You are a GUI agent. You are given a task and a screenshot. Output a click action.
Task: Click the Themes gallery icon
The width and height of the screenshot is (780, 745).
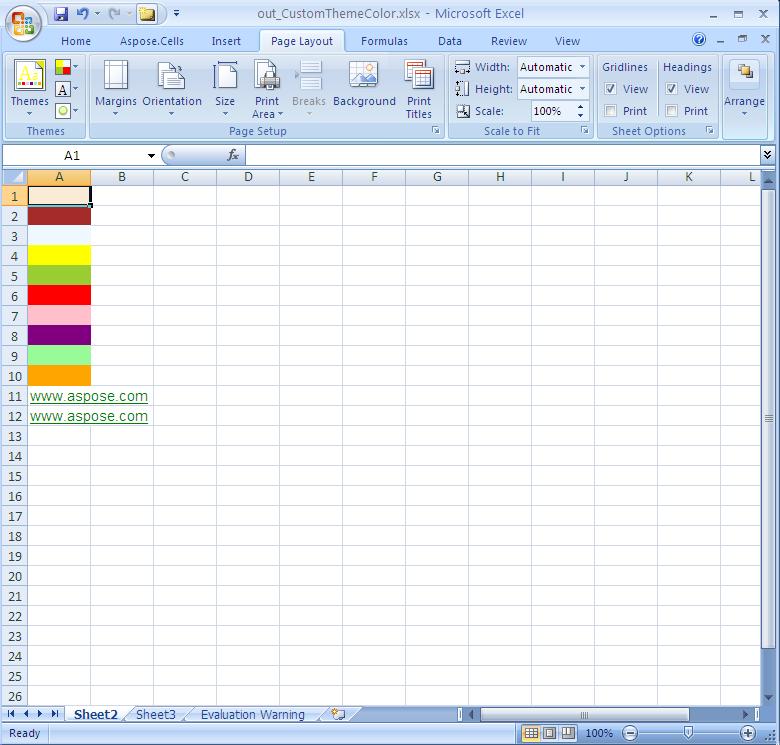(29, 78)
